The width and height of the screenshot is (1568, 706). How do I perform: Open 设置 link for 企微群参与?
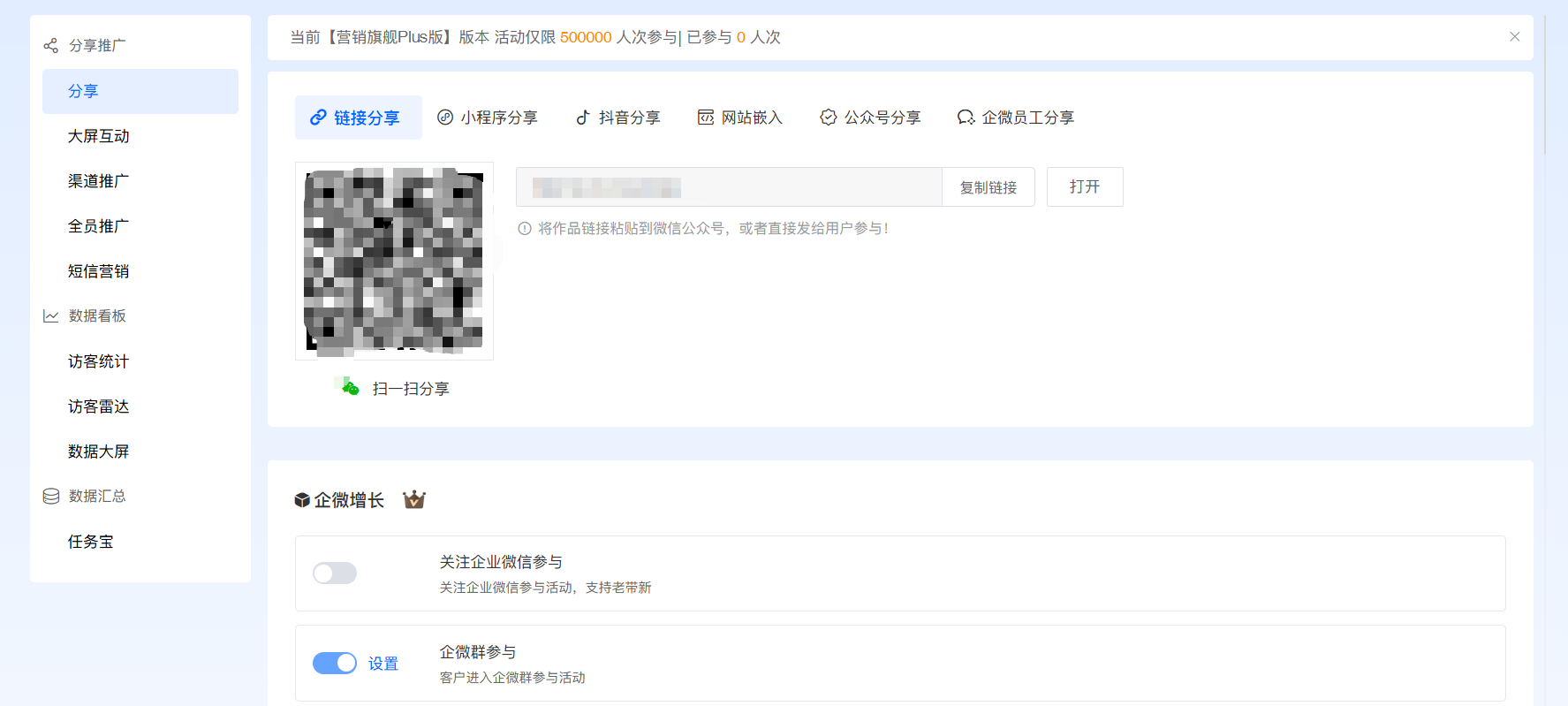383,664
